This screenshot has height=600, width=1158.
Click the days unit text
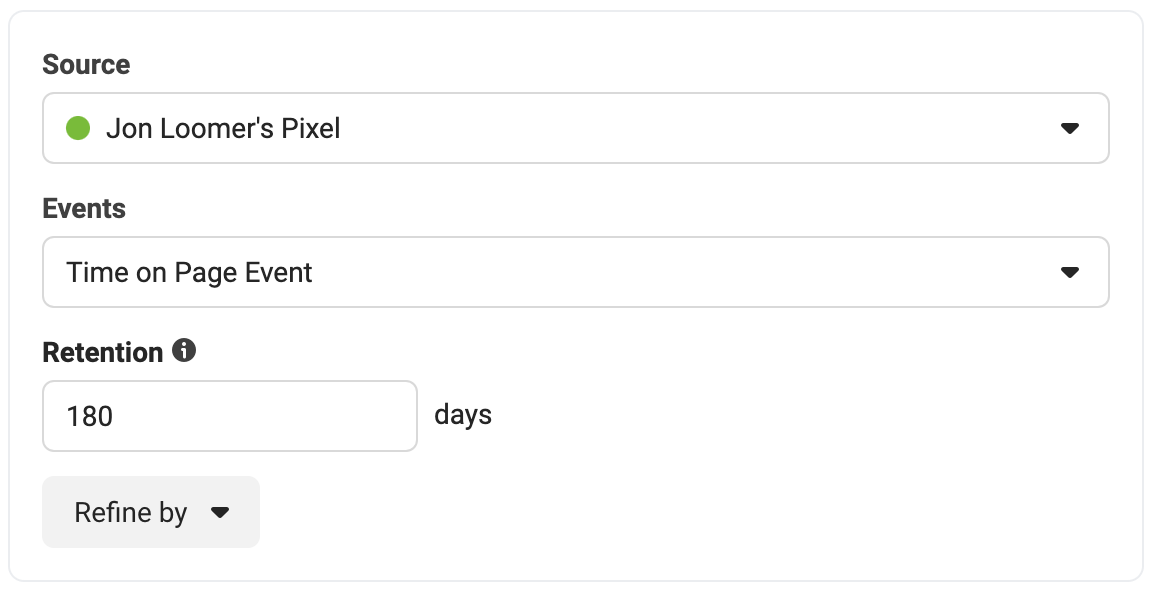(x=463, y=415)
